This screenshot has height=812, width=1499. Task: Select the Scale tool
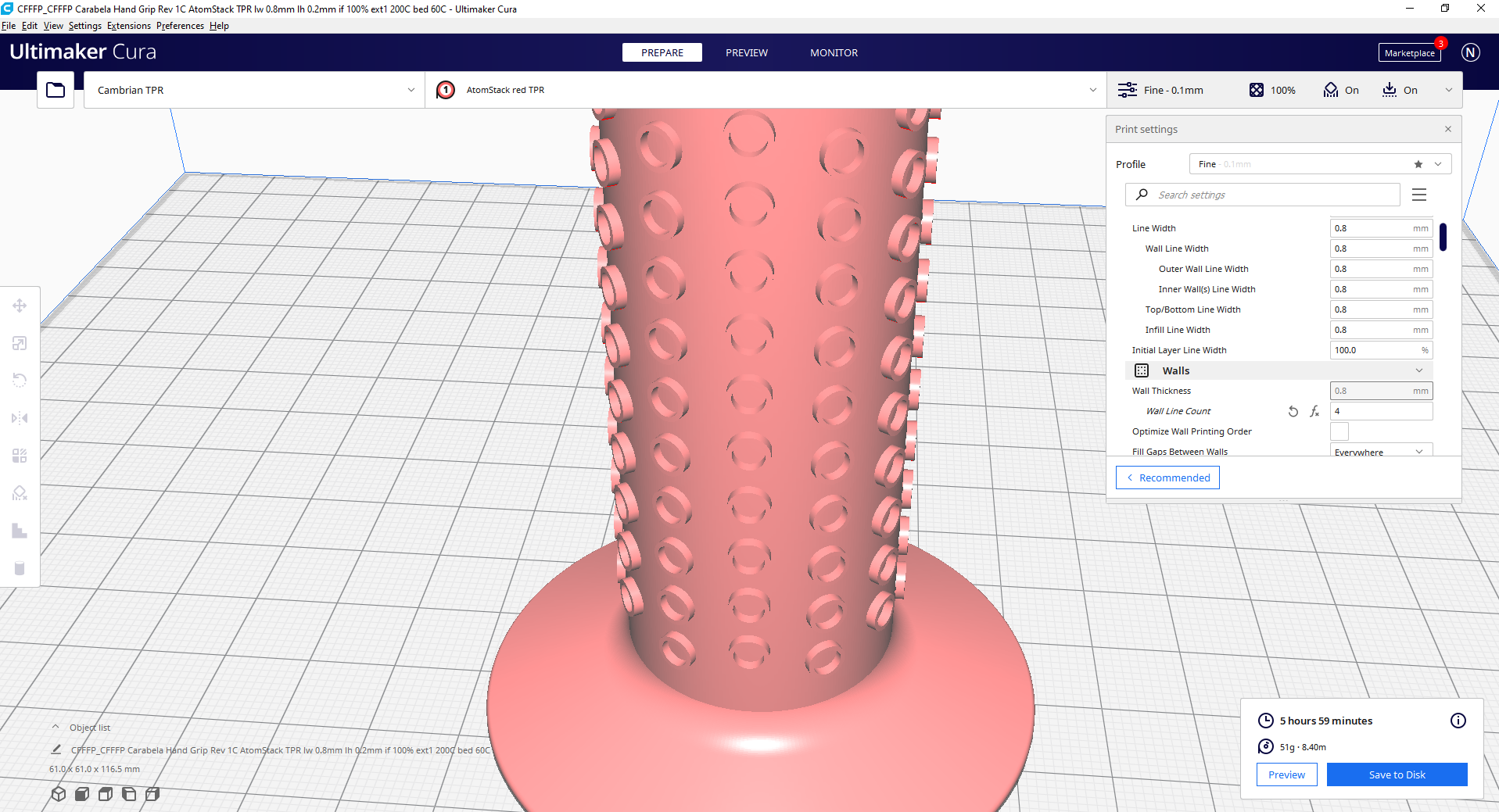[20, 343]
